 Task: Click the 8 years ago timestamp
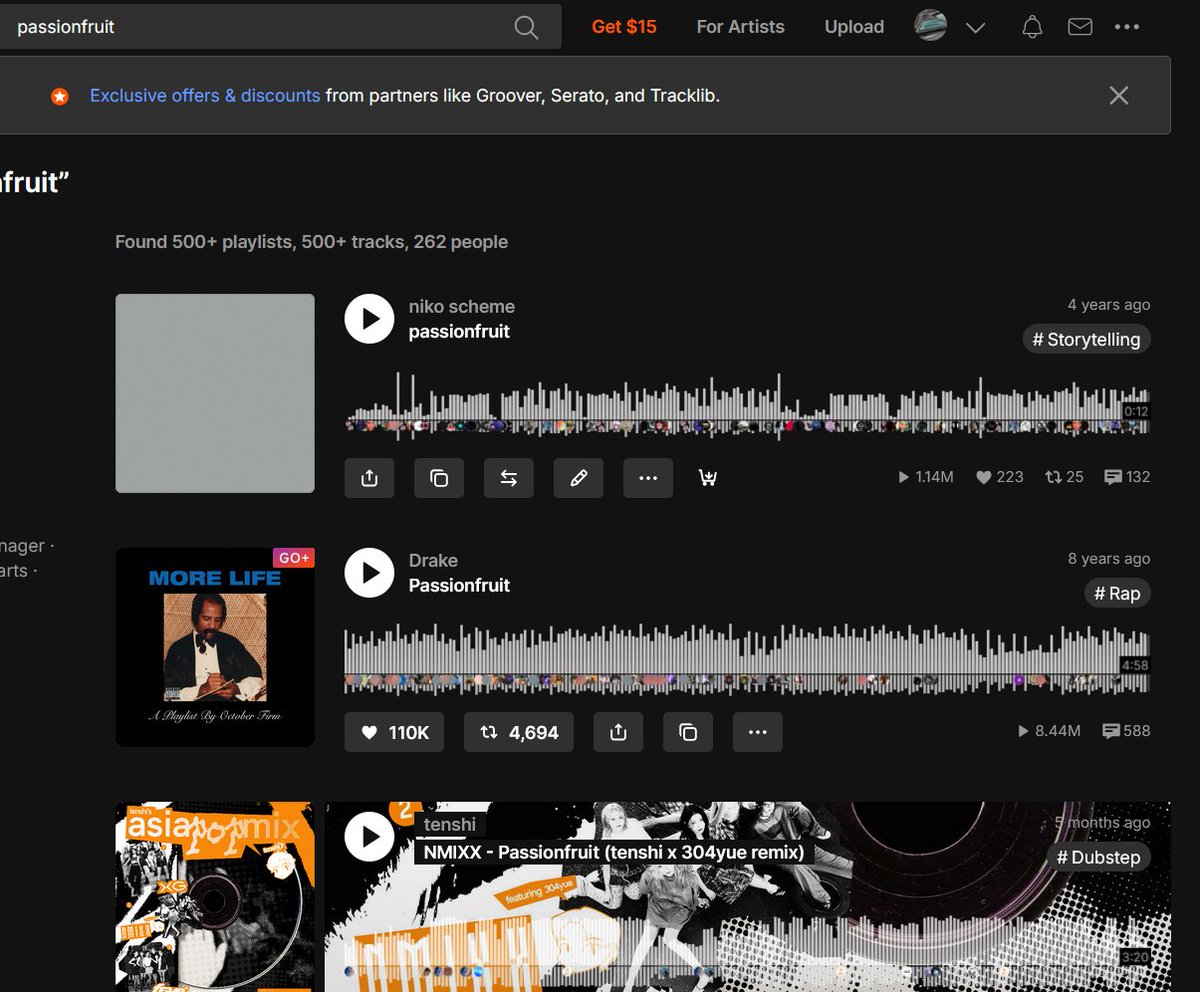[x=1109, y=559]
